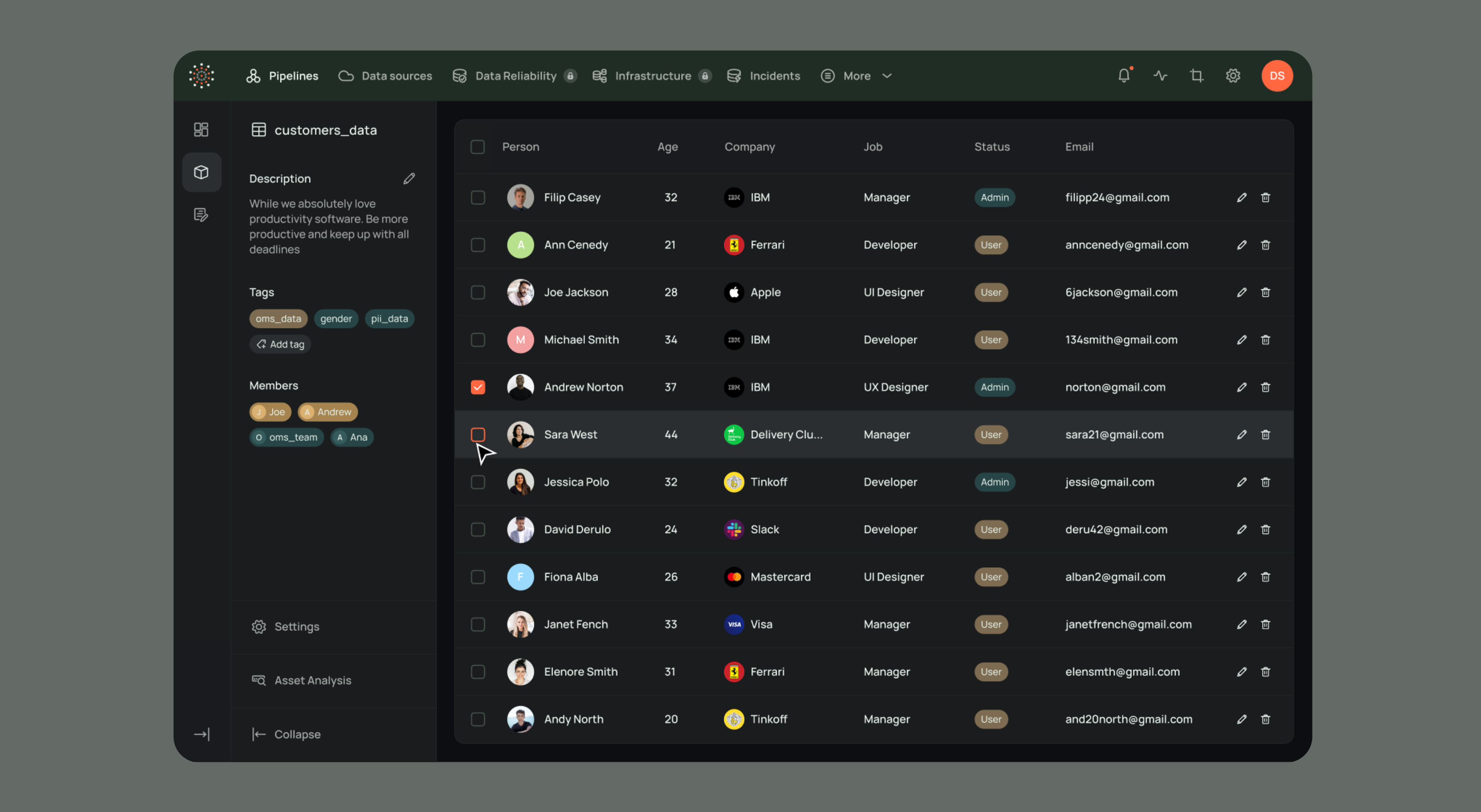The image size is (1481, 812).
Task: Edit the Filip Casey row
Action: tap(1242, 197)
